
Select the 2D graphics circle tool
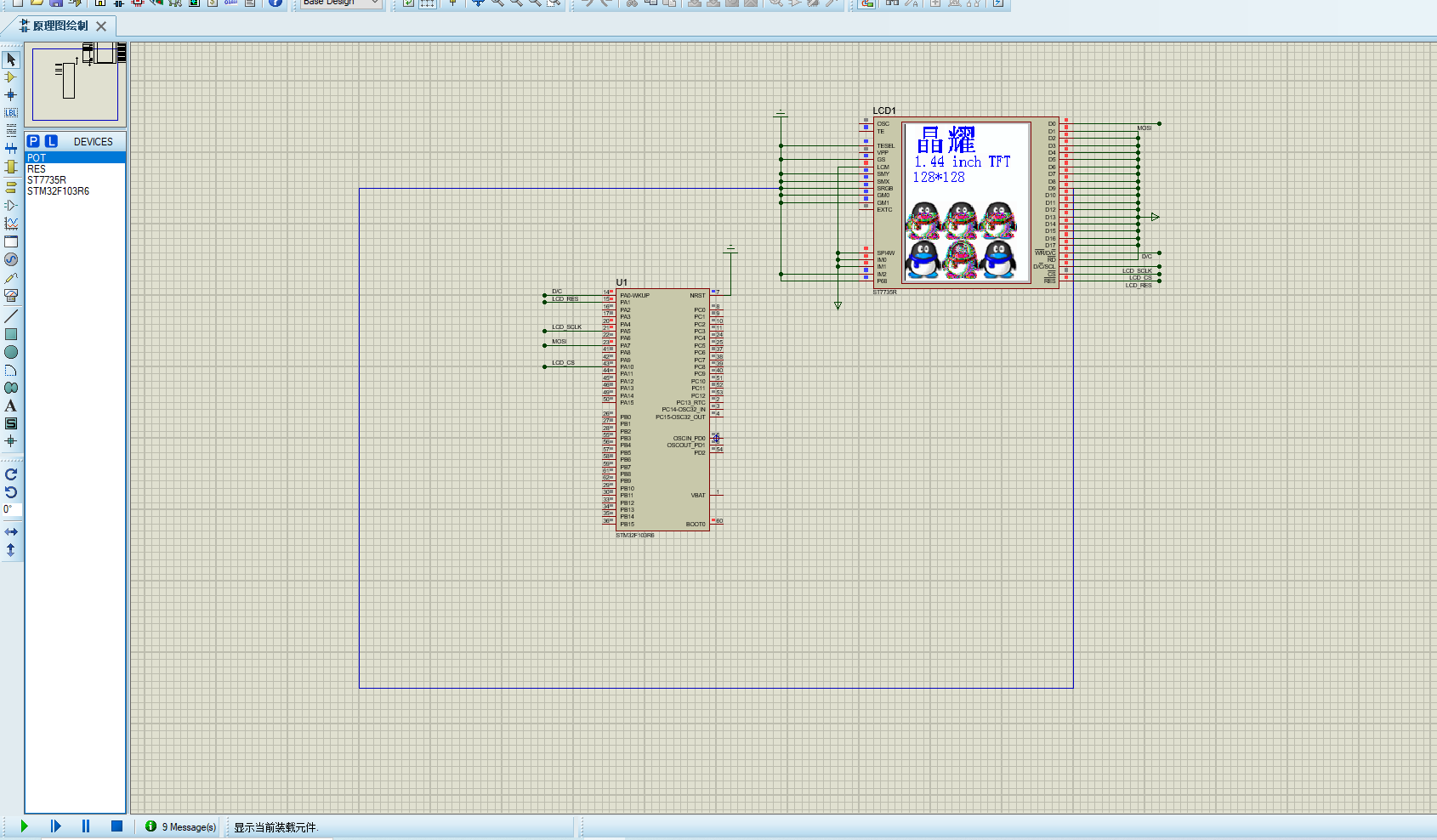[x=11, y=352]
